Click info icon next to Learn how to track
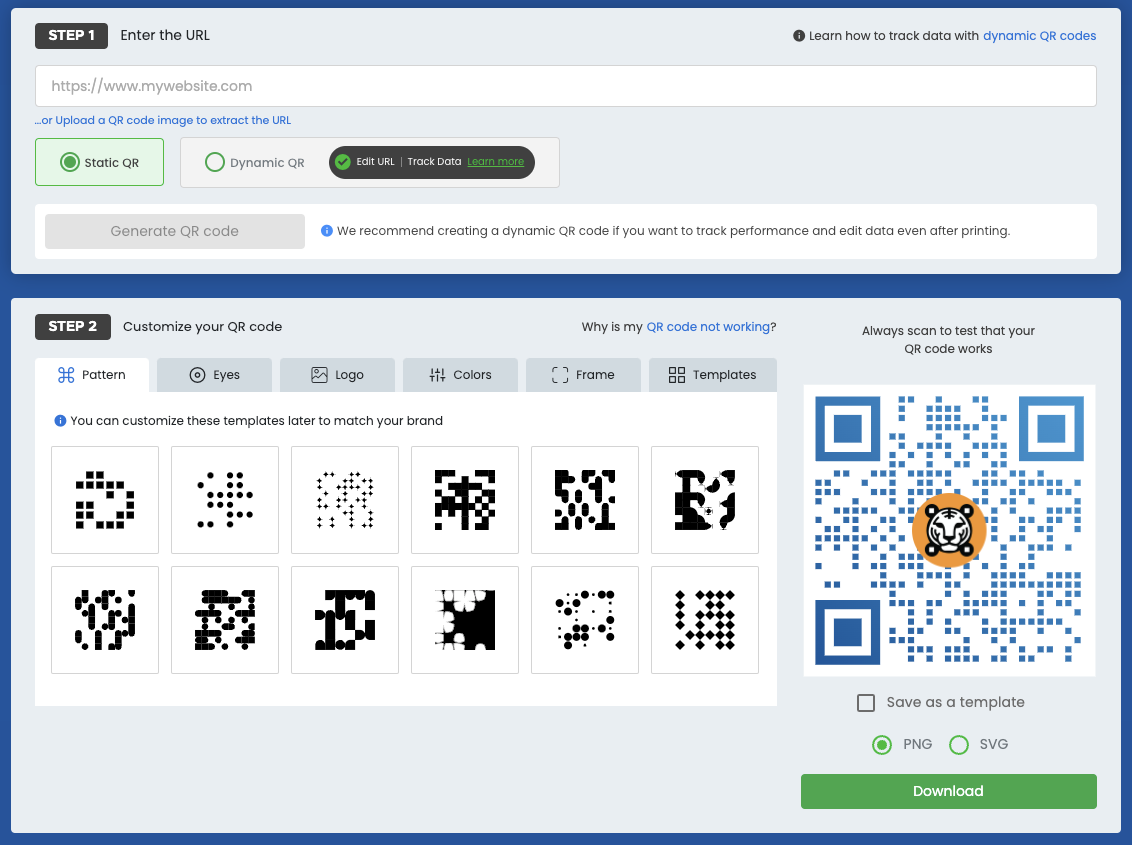Image resolution: width=1132 pixels, height=845 pixels. (798, 35)
